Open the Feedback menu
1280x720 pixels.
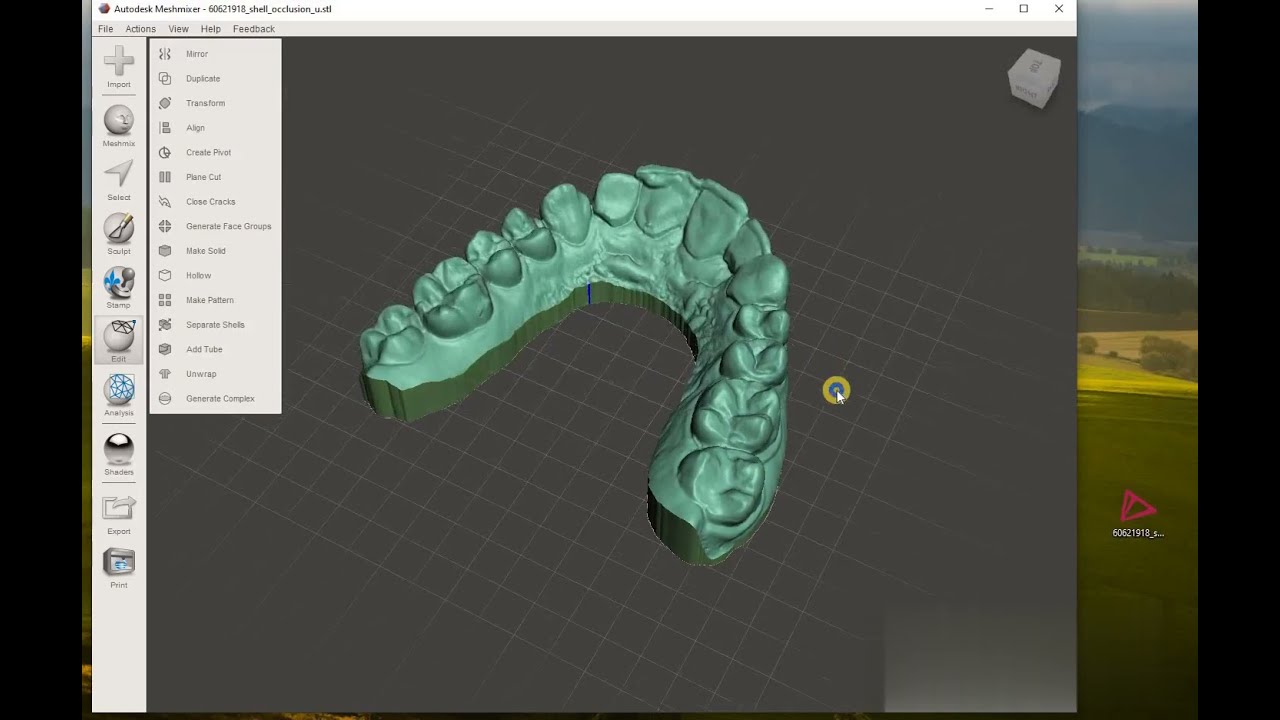pyautogui.click(x=254, y=29)
